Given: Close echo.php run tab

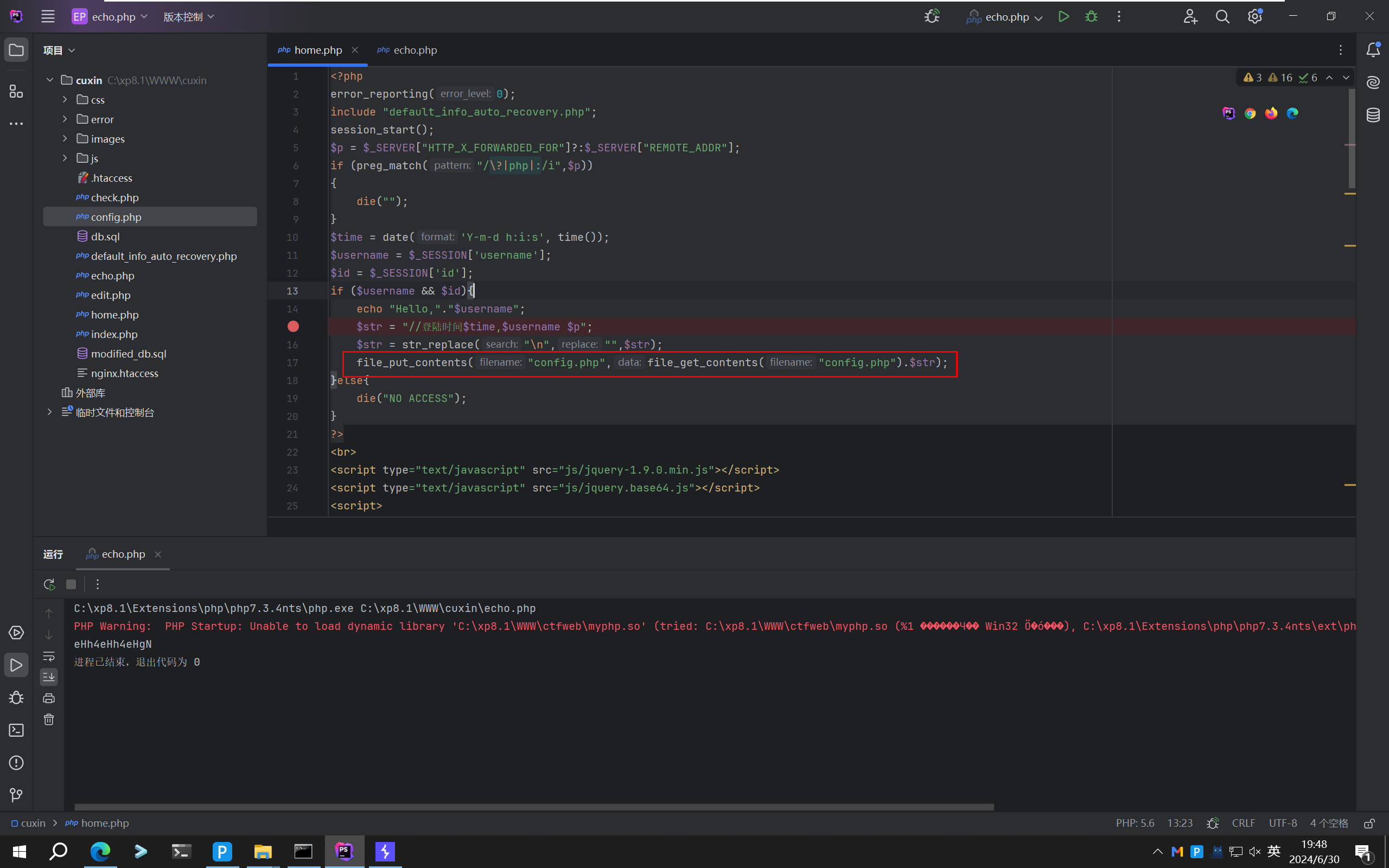Looking at the screenshot, I should [158, 554].
